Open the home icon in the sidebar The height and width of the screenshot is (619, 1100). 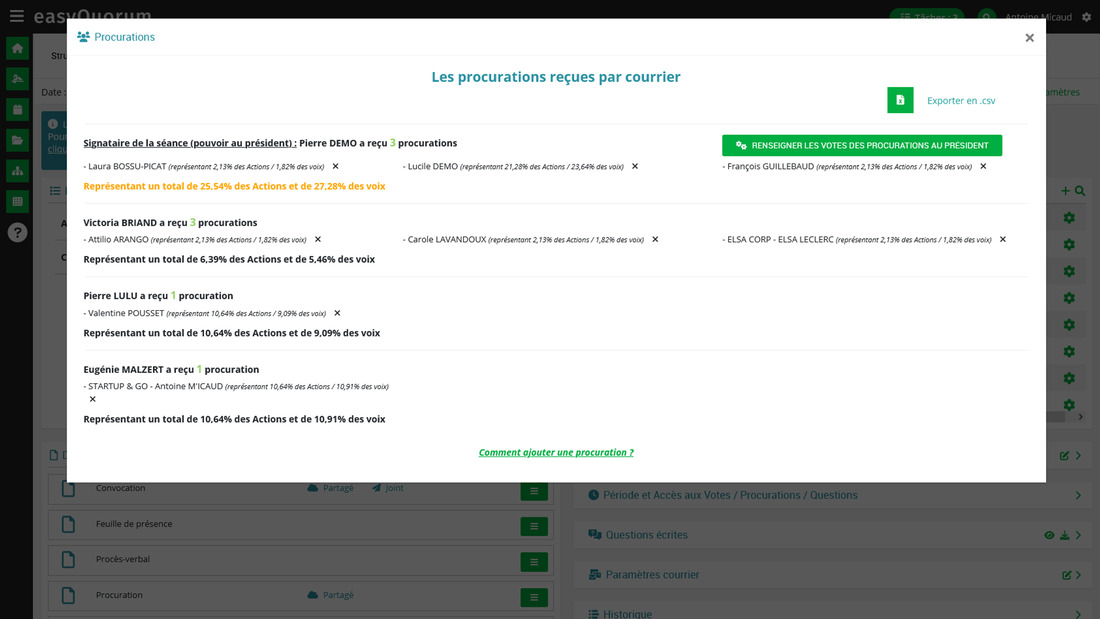(17, 48)
